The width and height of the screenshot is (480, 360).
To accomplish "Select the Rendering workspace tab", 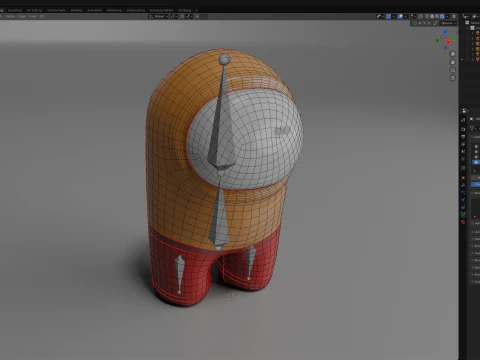I will [114, 10].
